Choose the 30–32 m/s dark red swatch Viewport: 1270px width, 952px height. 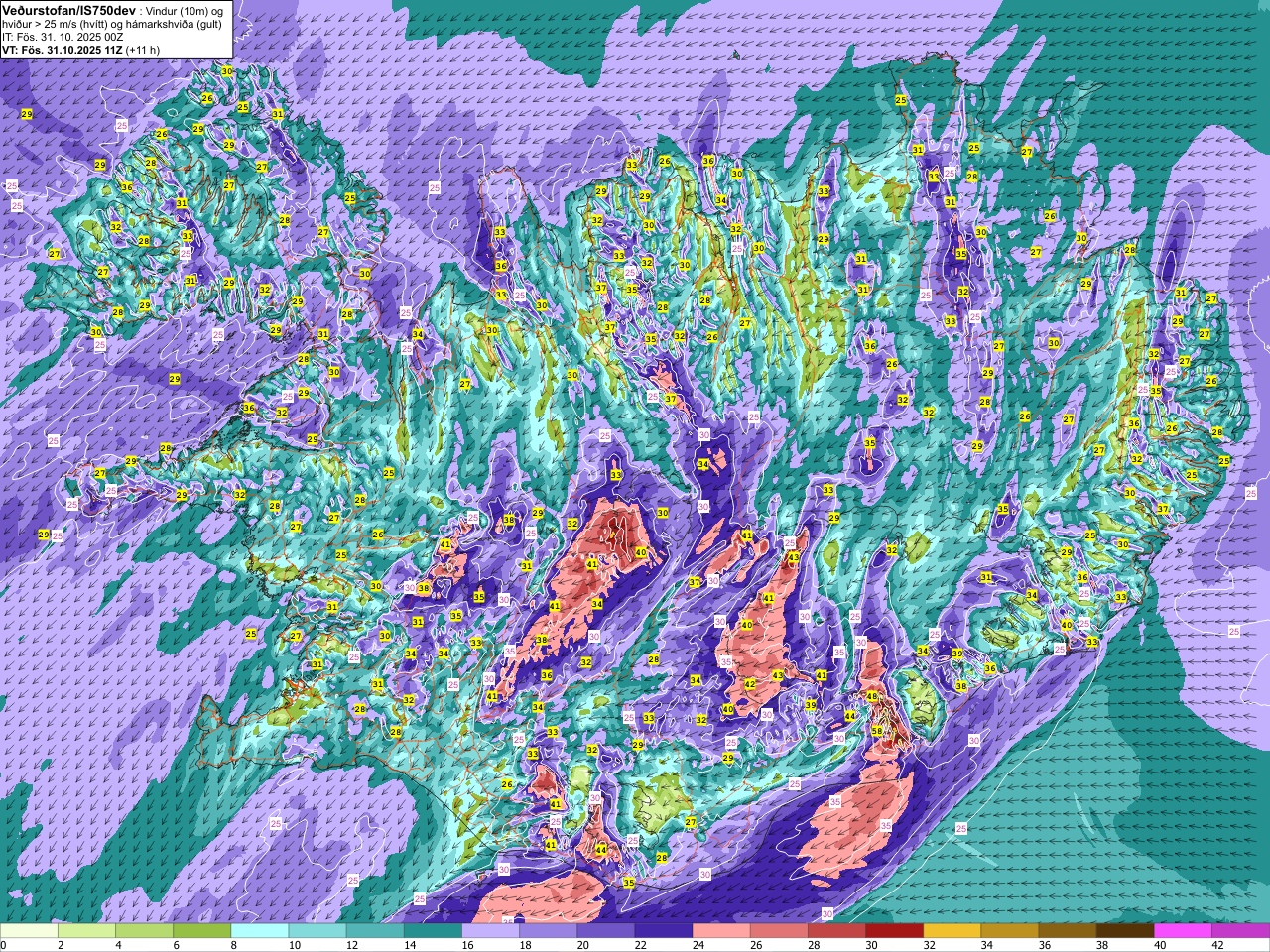pos(895,931)
